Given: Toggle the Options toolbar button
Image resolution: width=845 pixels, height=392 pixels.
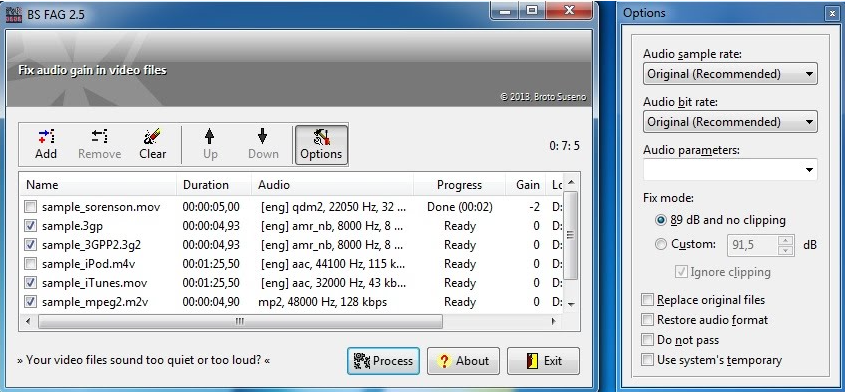Looking at the screenshot, I should click(x=321, y=145).
